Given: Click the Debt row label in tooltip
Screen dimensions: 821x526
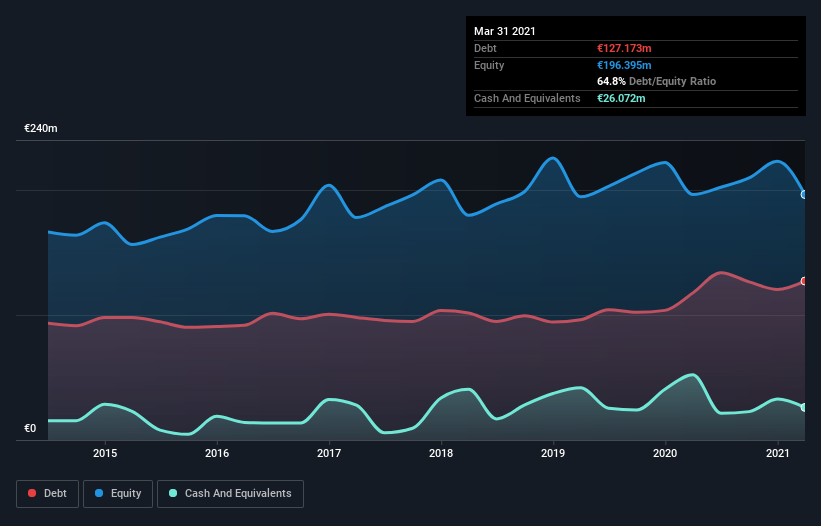Looking at the screenshot, I should tap(485, 48).
